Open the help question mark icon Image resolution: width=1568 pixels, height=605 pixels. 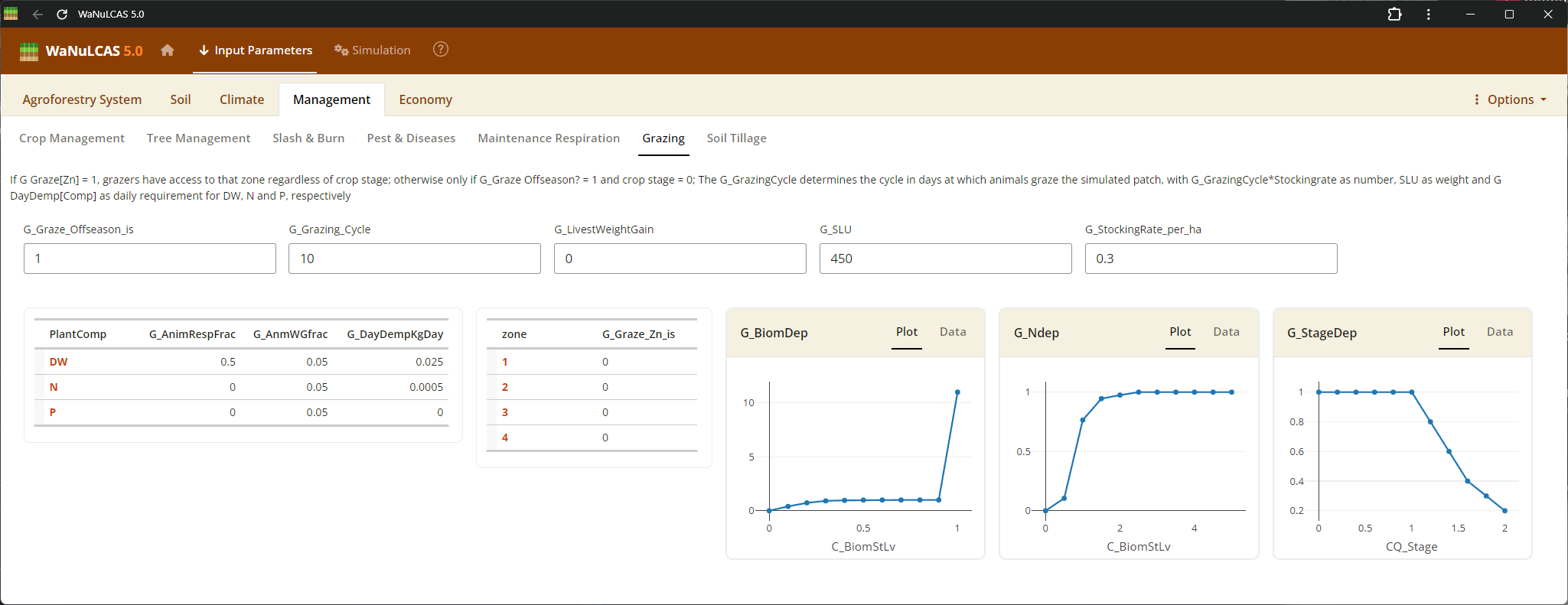pos(441,50)
